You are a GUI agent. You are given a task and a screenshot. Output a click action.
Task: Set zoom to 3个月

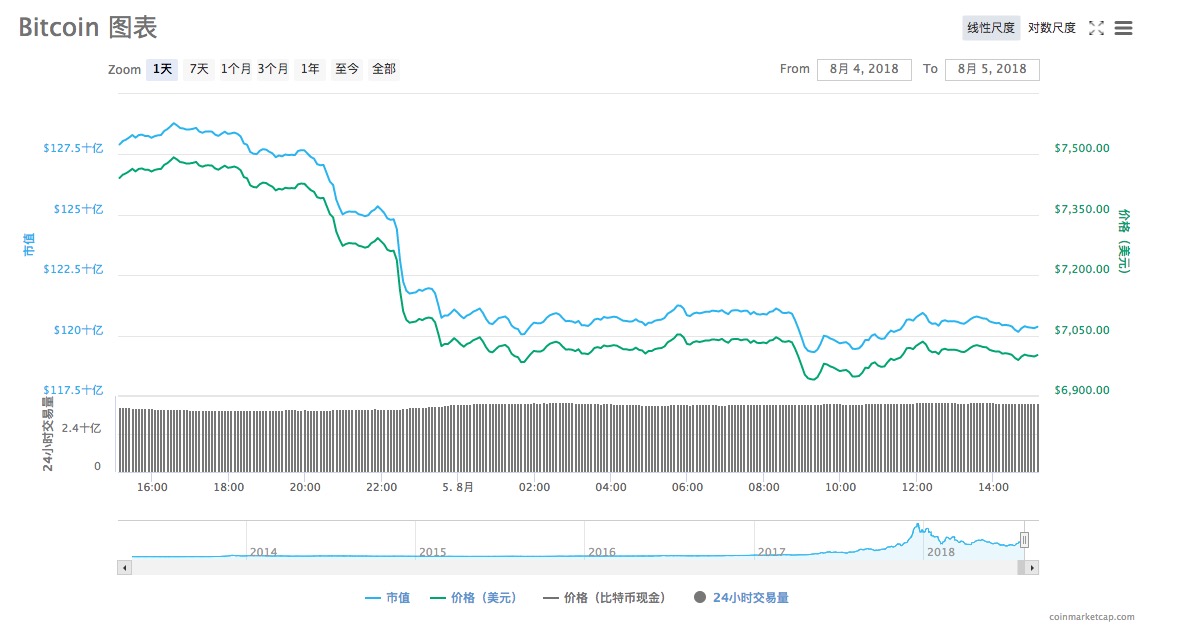pos(273,69)
